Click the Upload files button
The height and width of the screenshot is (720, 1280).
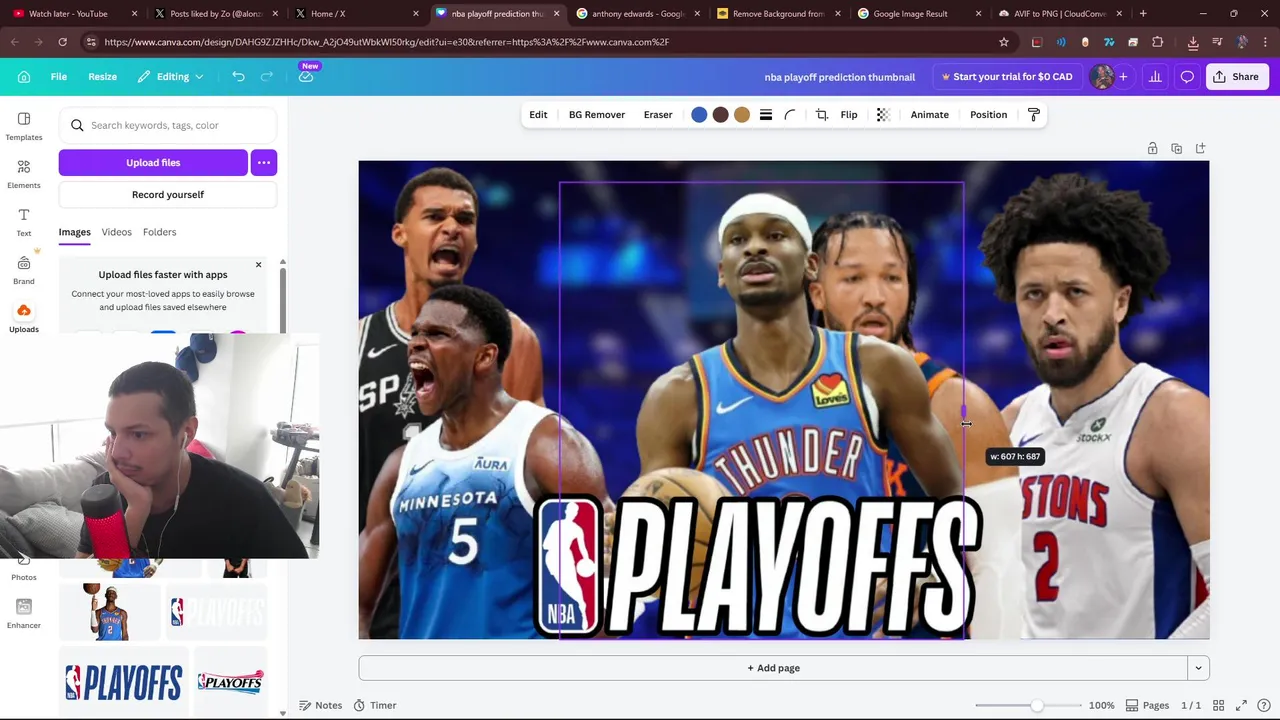153,163
